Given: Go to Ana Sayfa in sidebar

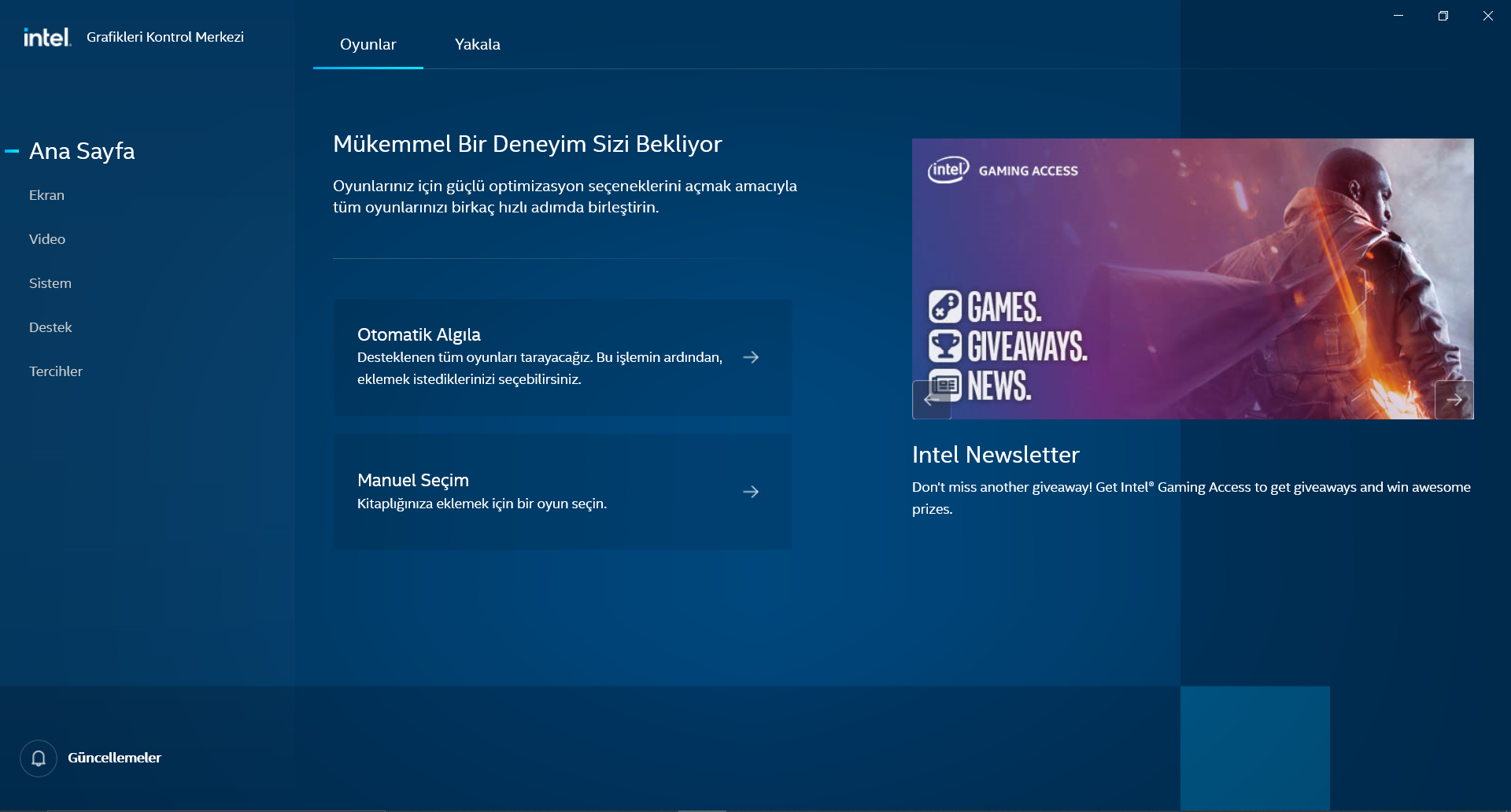Looking at the screenshot, I should (82, 151).
